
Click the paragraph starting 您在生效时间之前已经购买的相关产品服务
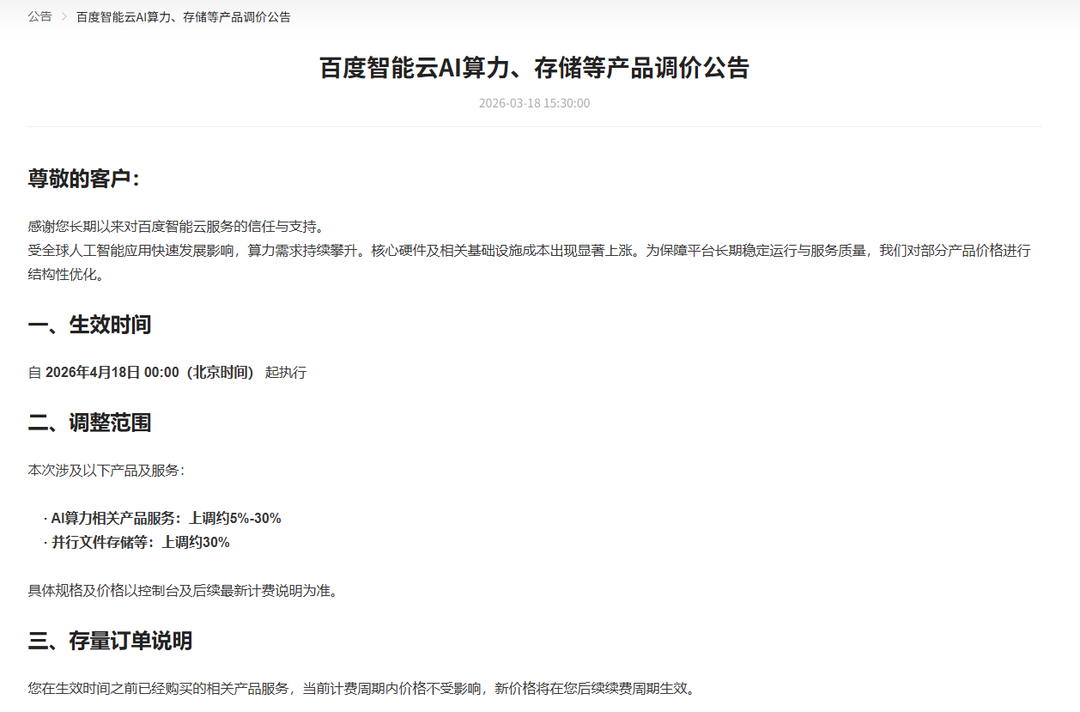(x=364, y=689)
